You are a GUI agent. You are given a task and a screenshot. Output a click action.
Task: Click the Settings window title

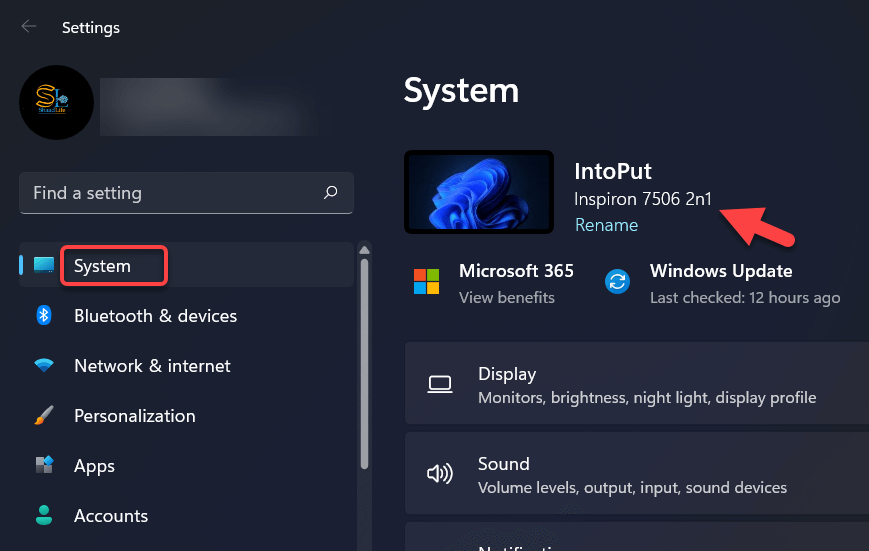tap(91, 28)
